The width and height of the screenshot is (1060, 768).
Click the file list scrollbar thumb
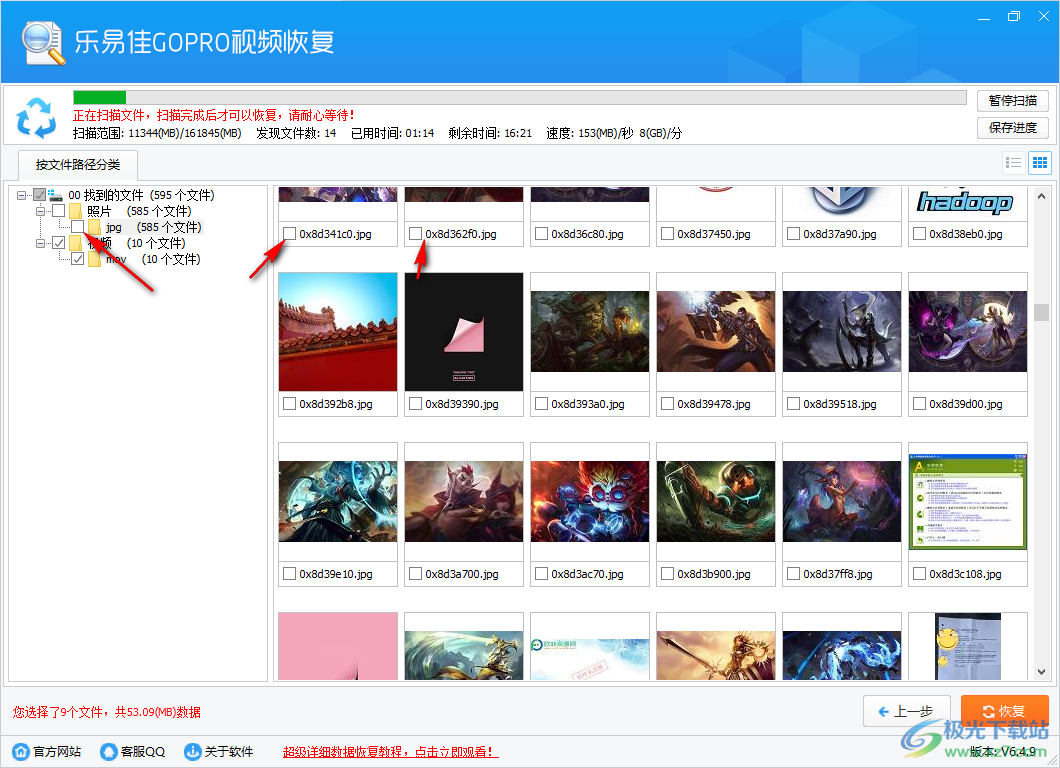pyautogui.click(x=1041, y=312)
